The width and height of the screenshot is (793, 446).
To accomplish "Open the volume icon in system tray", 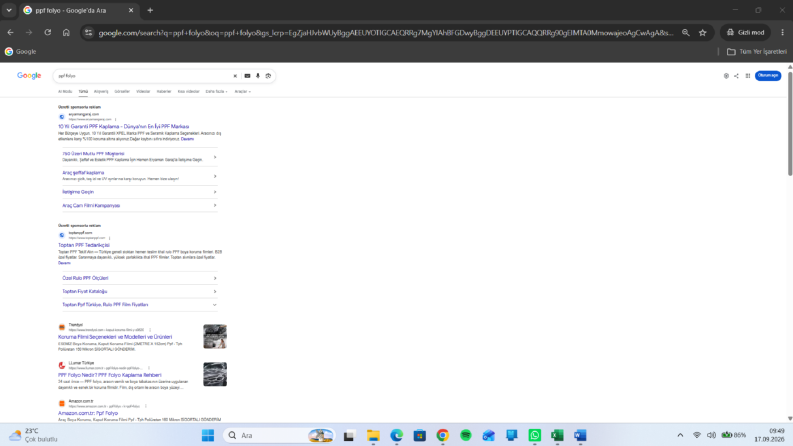I will click(711, 435).
